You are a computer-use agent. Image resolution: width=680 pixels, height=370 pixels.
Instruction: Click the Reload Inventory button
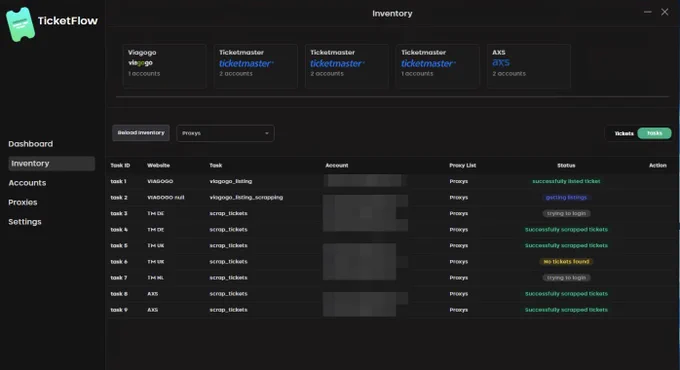pos(141,133)
